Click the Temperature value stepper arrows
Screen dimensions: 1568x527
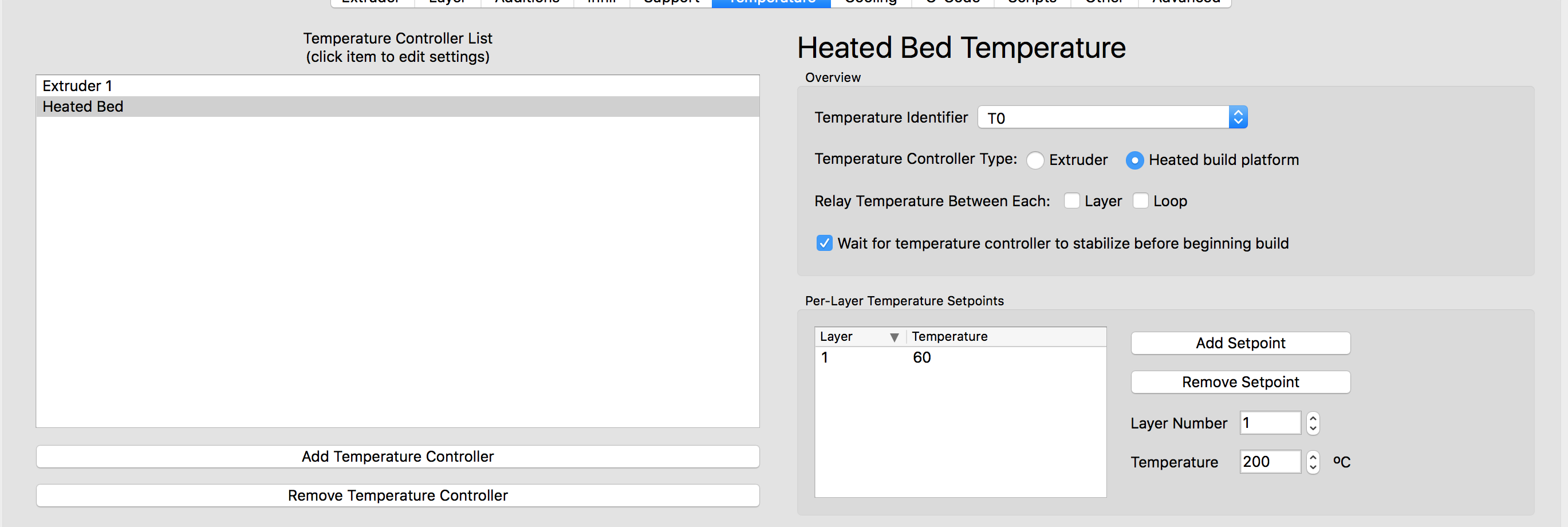(1313, 462)
